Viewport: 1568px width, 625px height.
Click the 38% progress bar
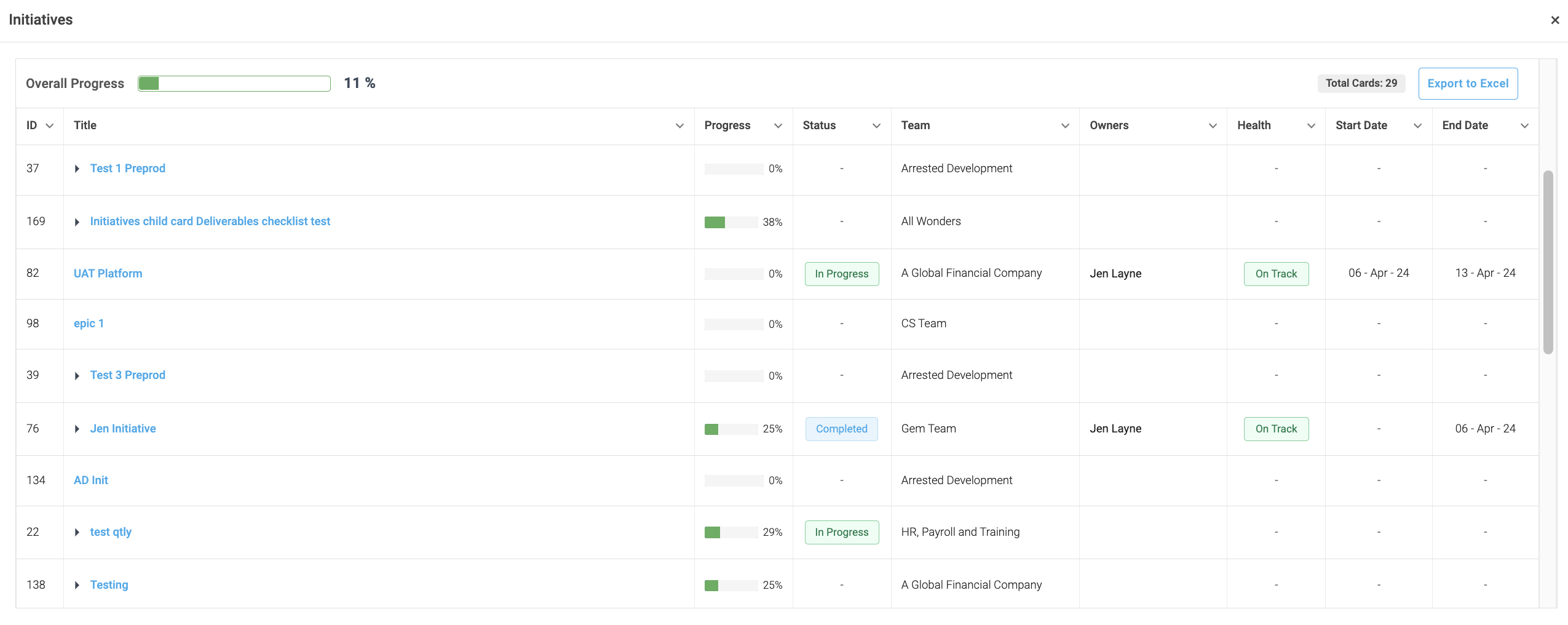(731, 222)
